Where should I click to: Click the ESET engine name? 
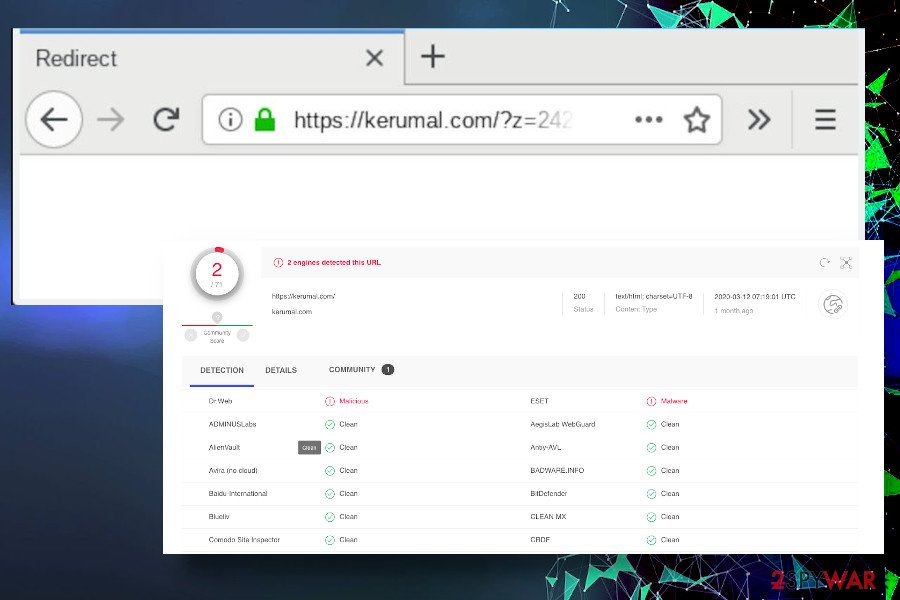pos(540,401)
